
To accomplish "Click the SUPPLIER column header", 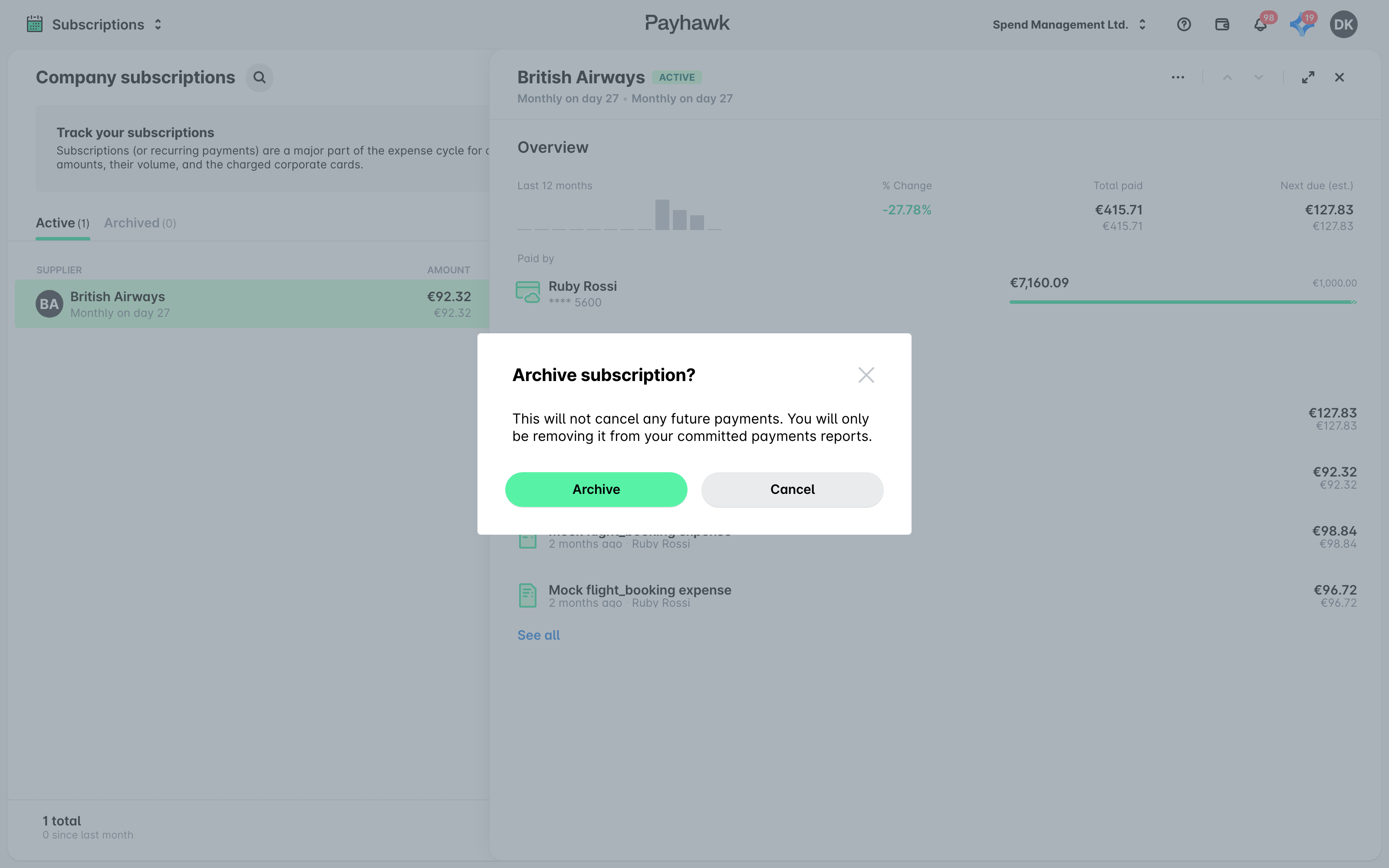I will point(59,270).
